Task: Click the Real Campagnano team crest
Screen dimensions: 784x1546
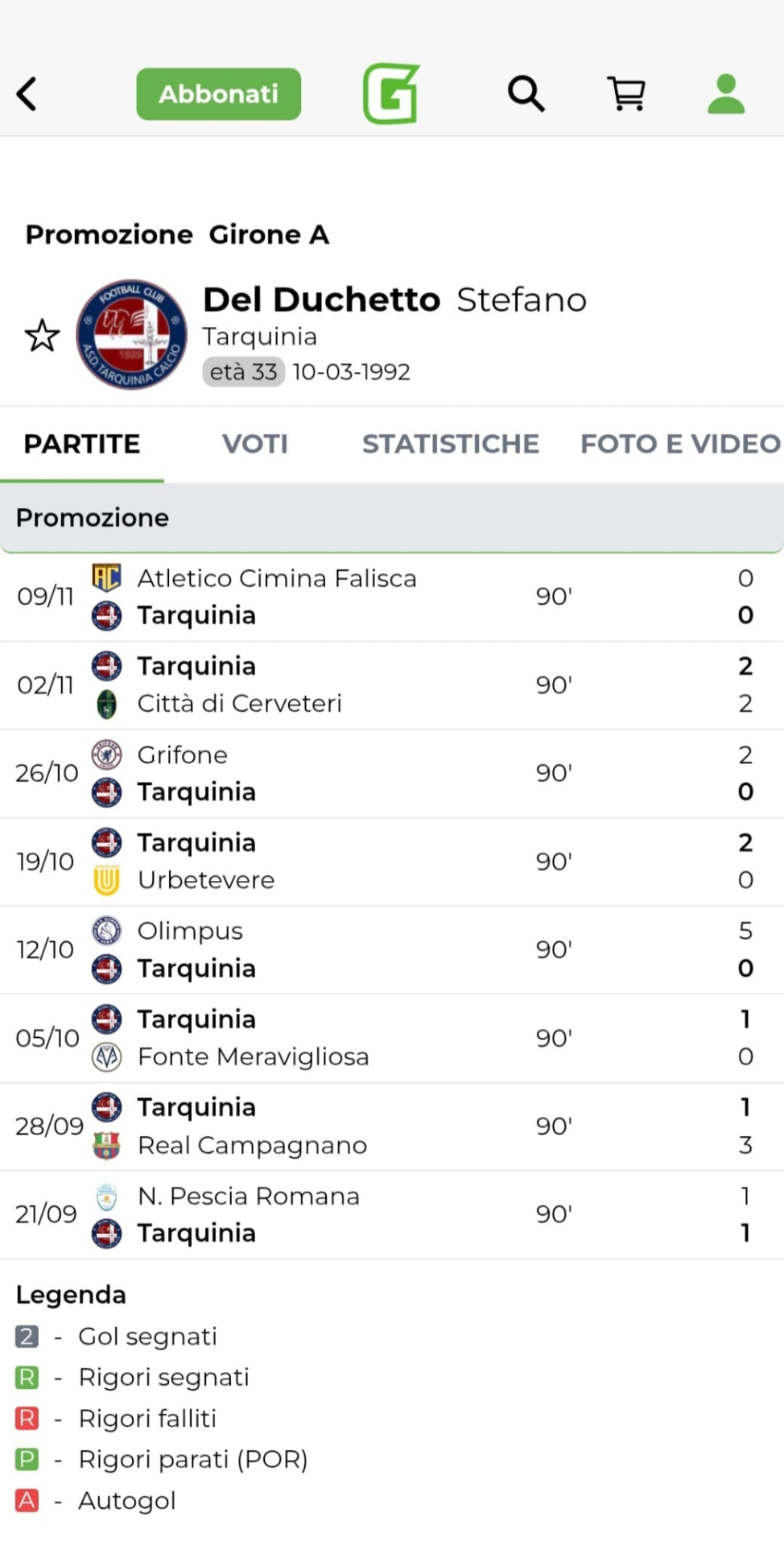Action: (x=106, y=1145)
